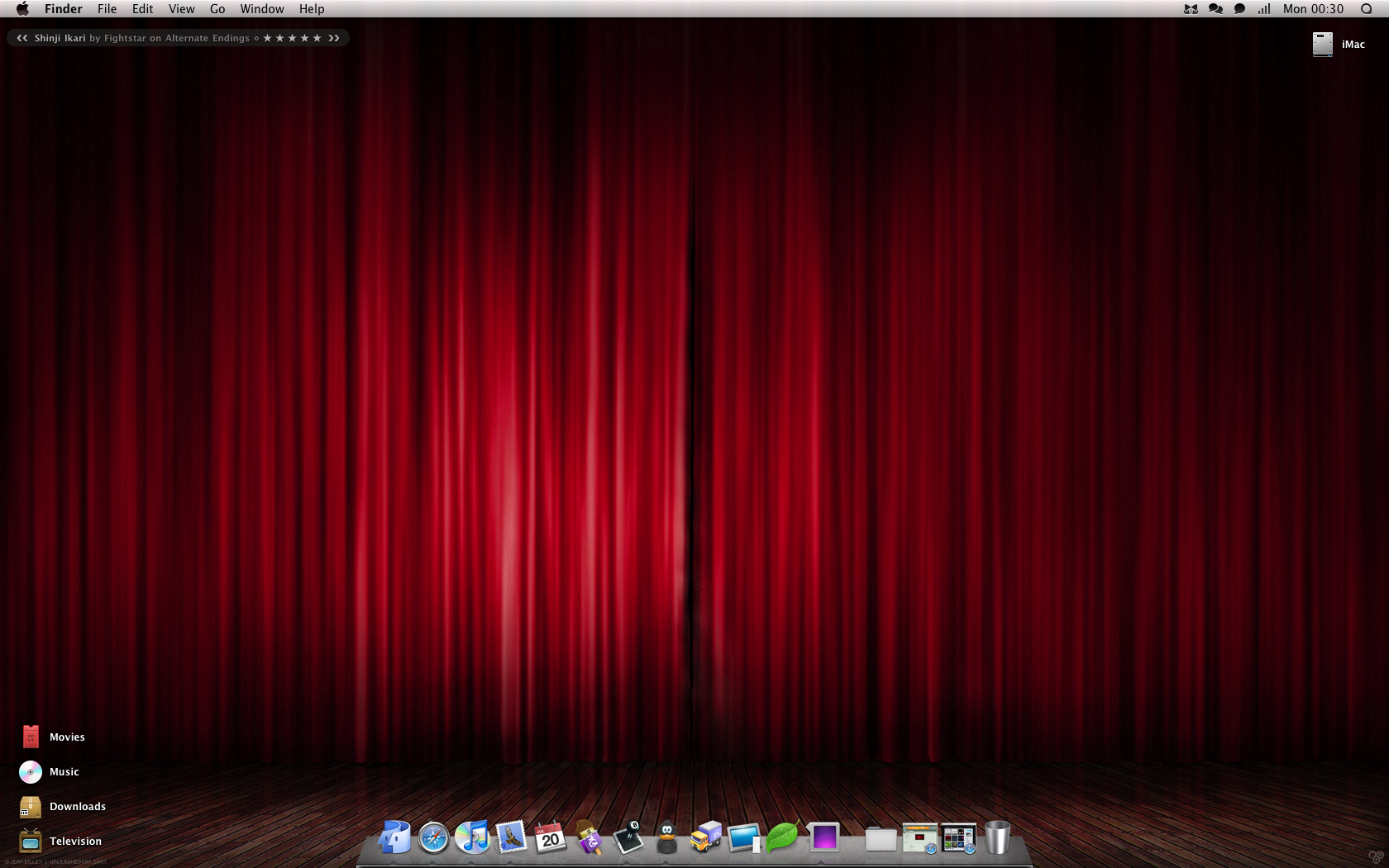Open Spotlight search in menu bar
Image resolution: width=1389 pixels, height=868 pixels.
pos(1366,9)
